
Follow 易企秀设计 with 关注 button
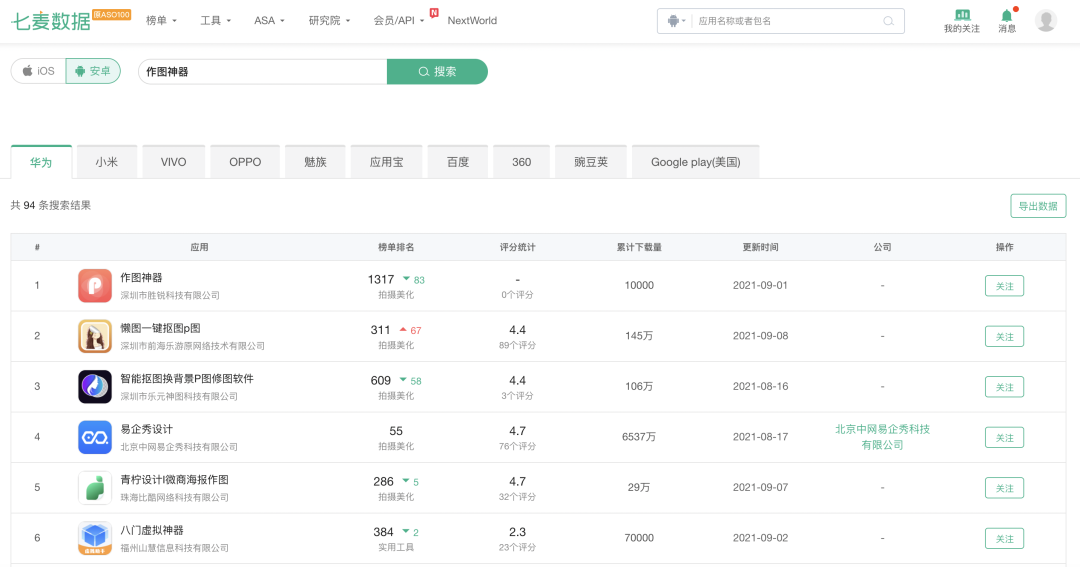click(1004, 437)
